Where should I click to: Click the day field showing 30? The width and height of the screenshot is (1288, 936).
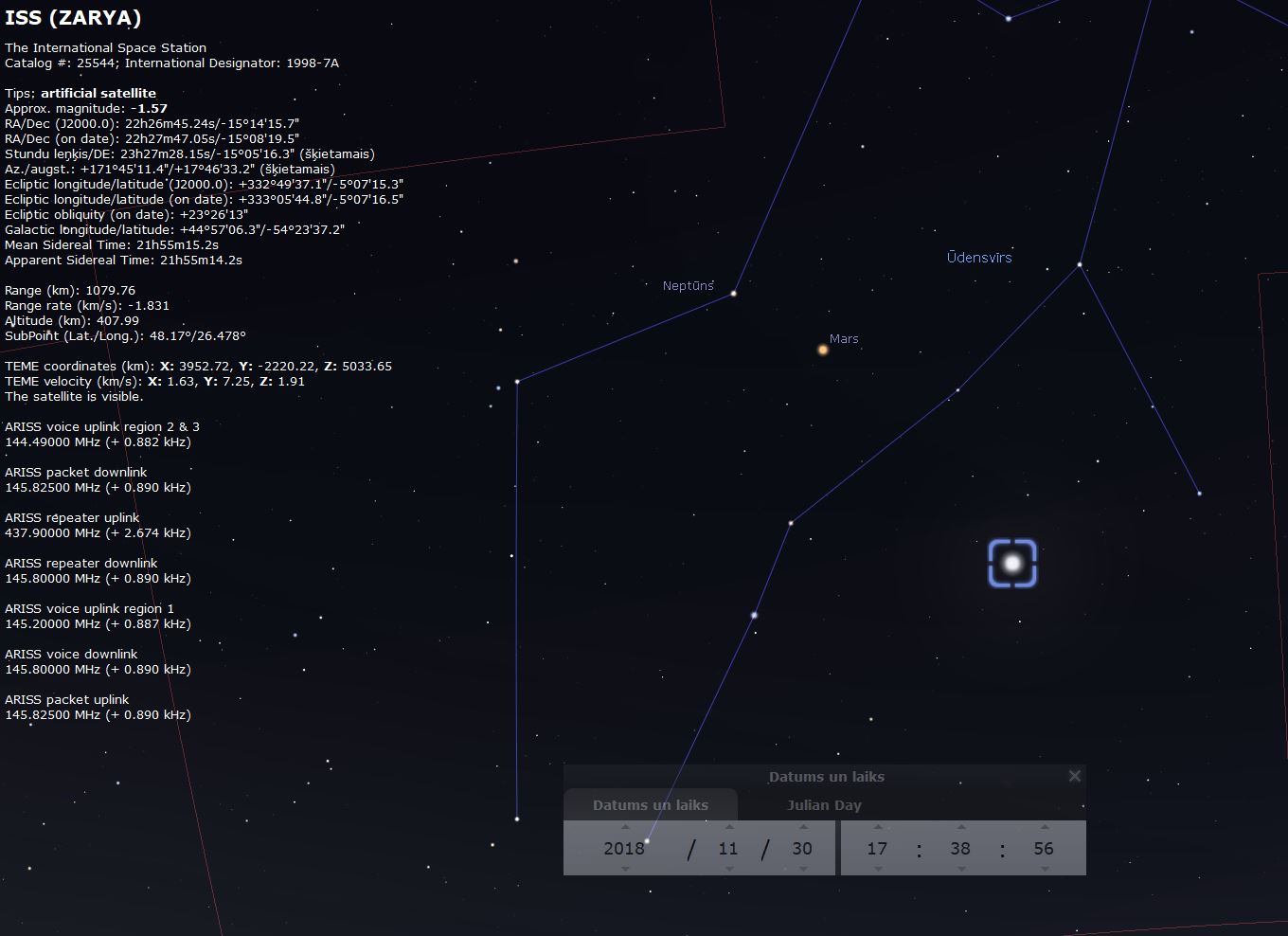pyautogui.click(x=802, y=848)
